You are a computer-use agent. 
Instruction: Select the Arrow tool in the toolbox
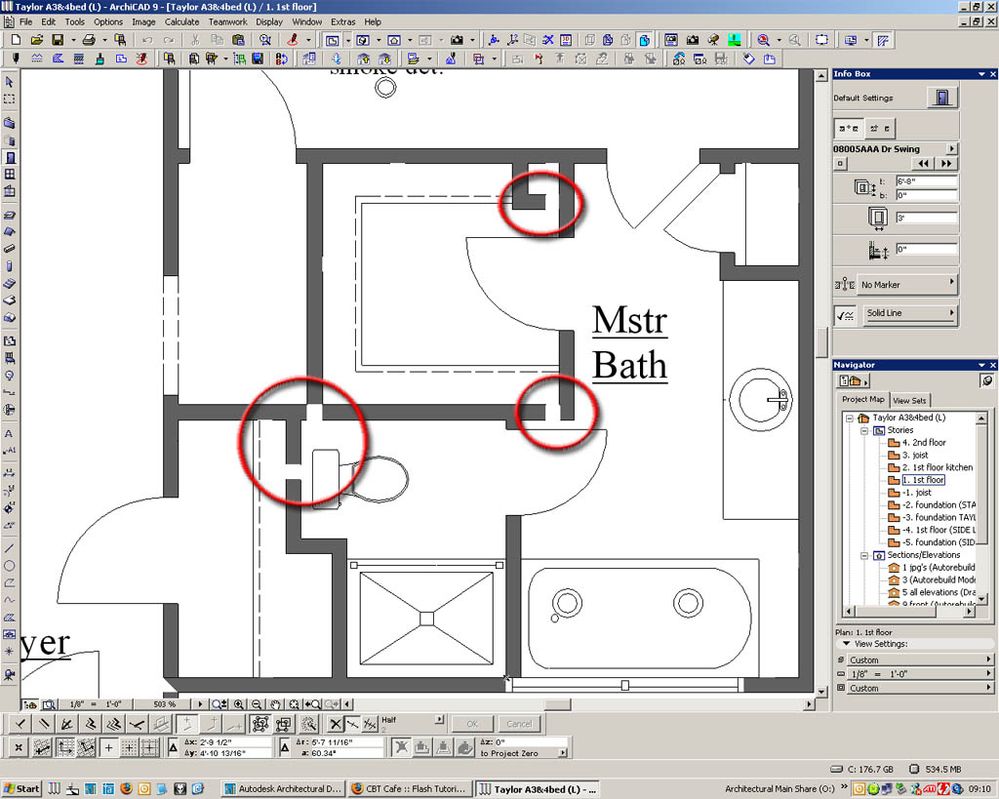pos(9,82)
